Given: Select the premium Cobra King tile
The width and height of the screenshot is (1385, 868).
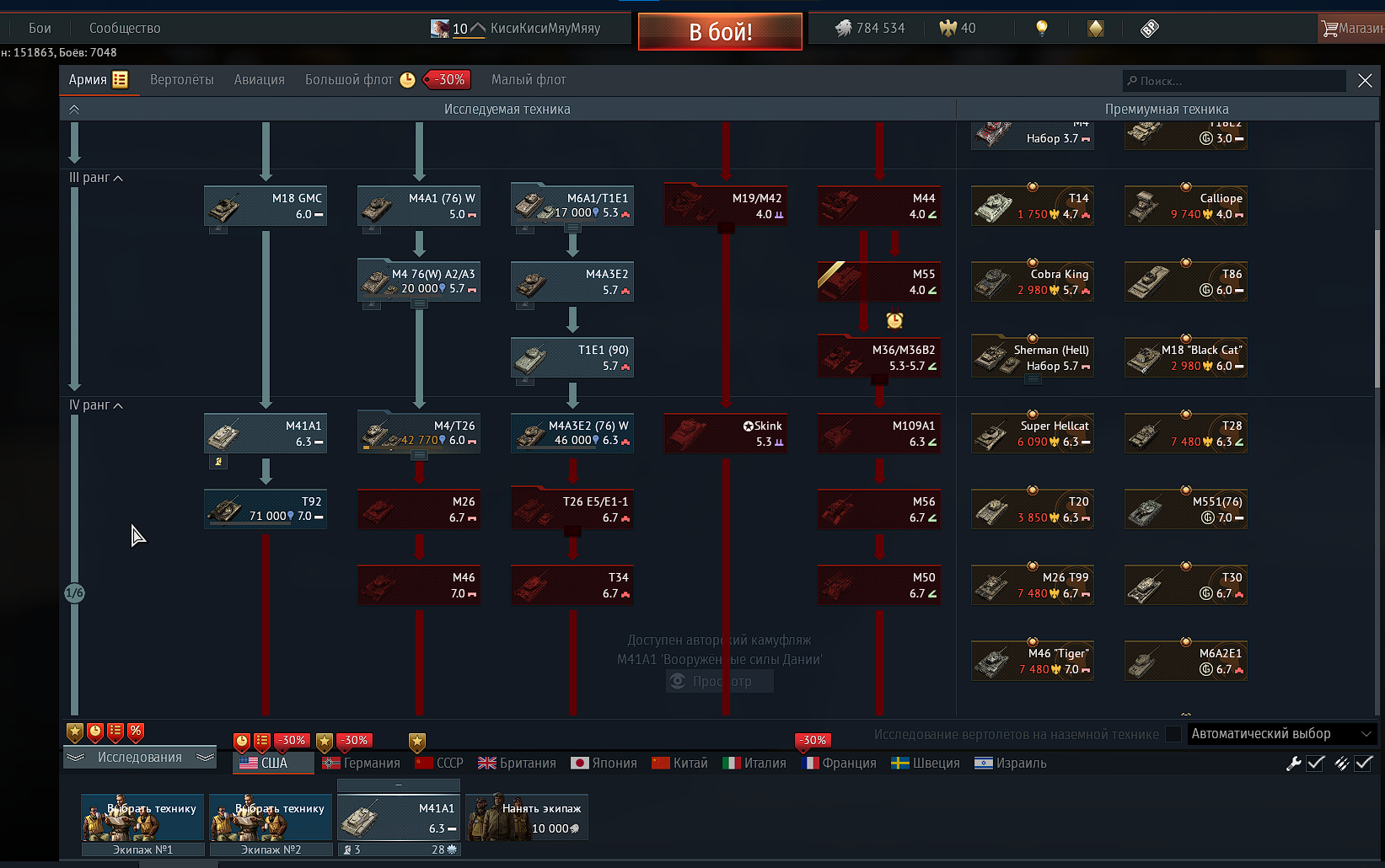Looking at the screenshot, I should pyautogui.click(x=1033, y=281).
